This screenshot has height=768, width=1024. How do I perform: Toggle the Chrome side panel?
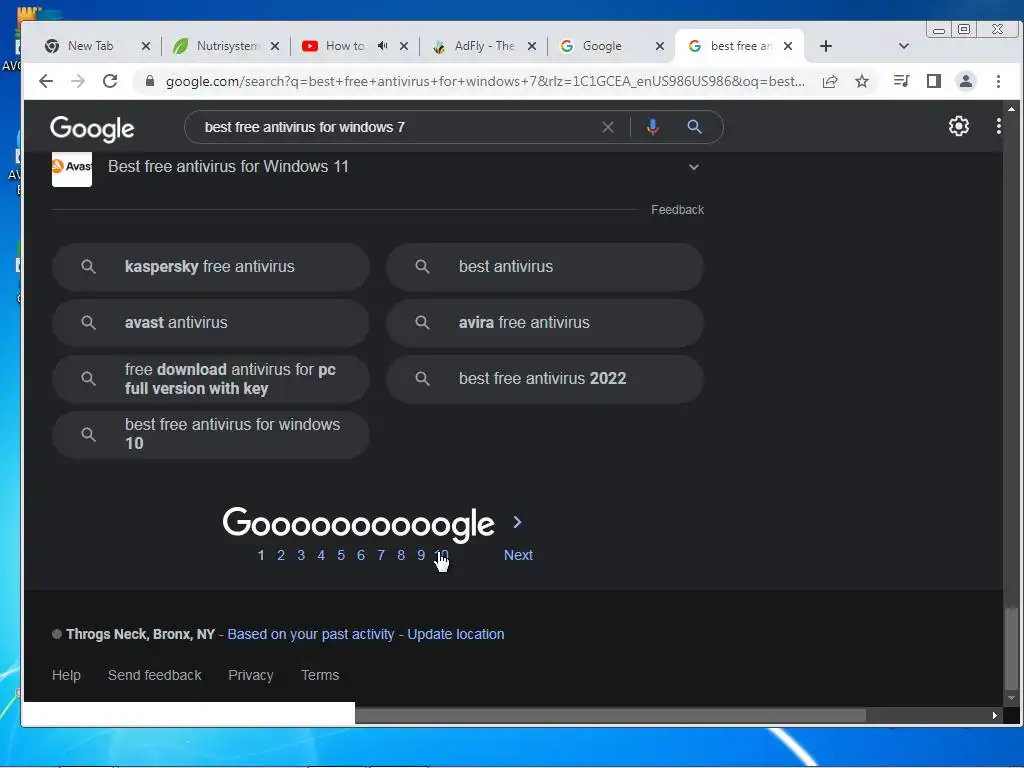tap(934, 81)
